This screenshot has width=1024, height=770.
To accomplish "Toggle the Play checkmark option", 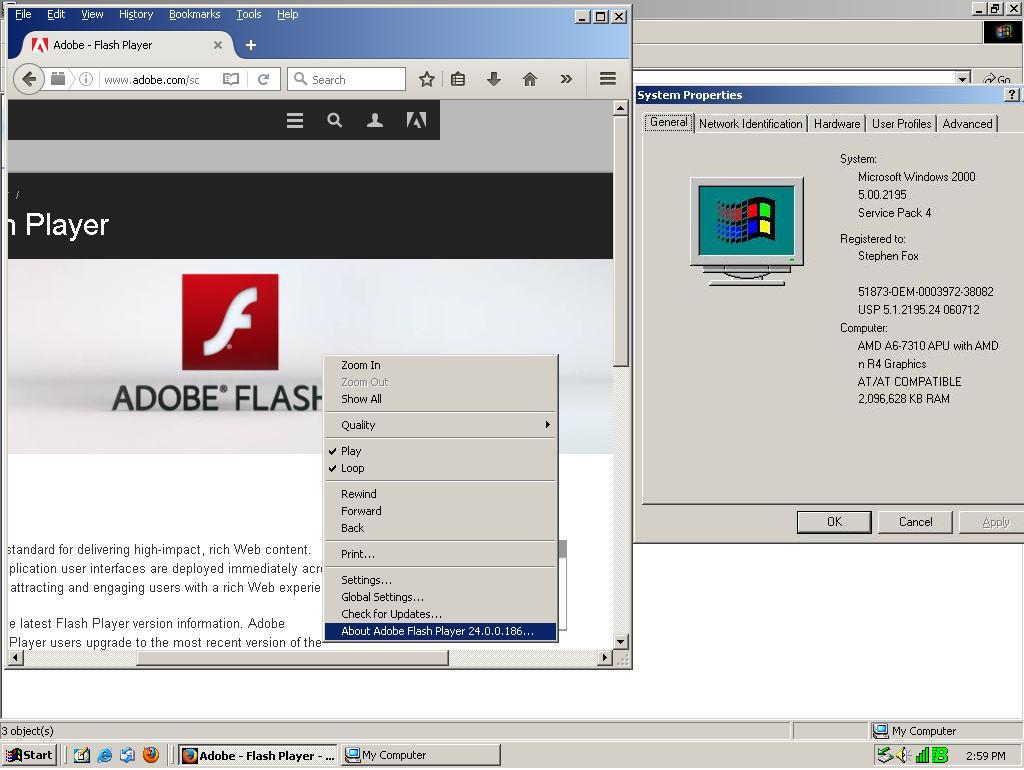I will tap(440, 451).
